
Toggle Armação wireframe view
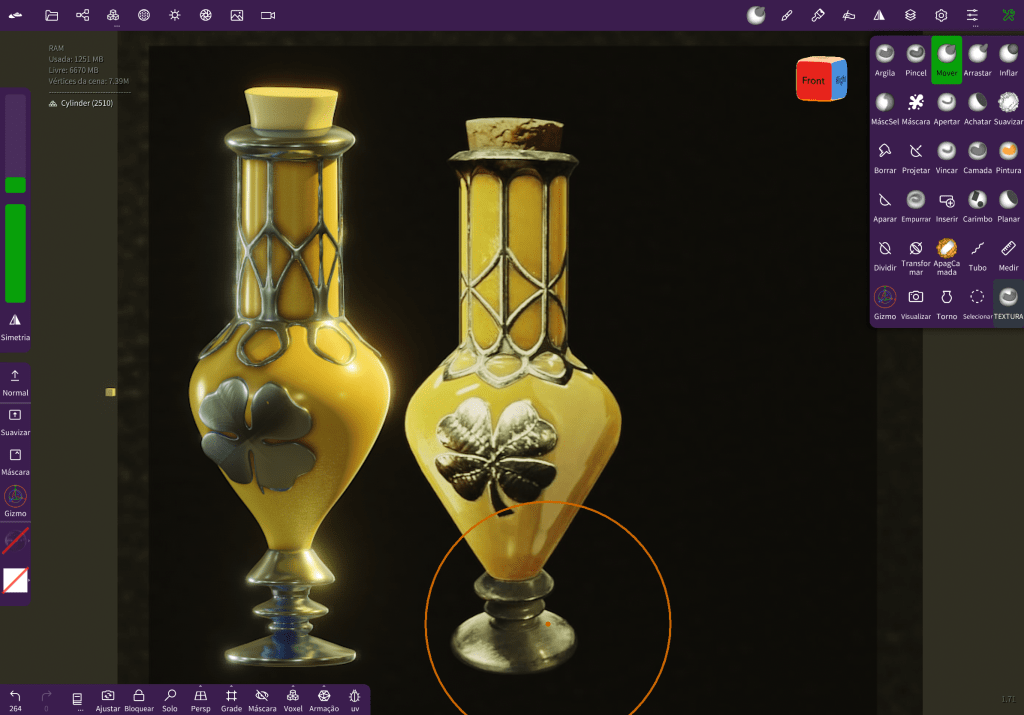coord(324,699)
